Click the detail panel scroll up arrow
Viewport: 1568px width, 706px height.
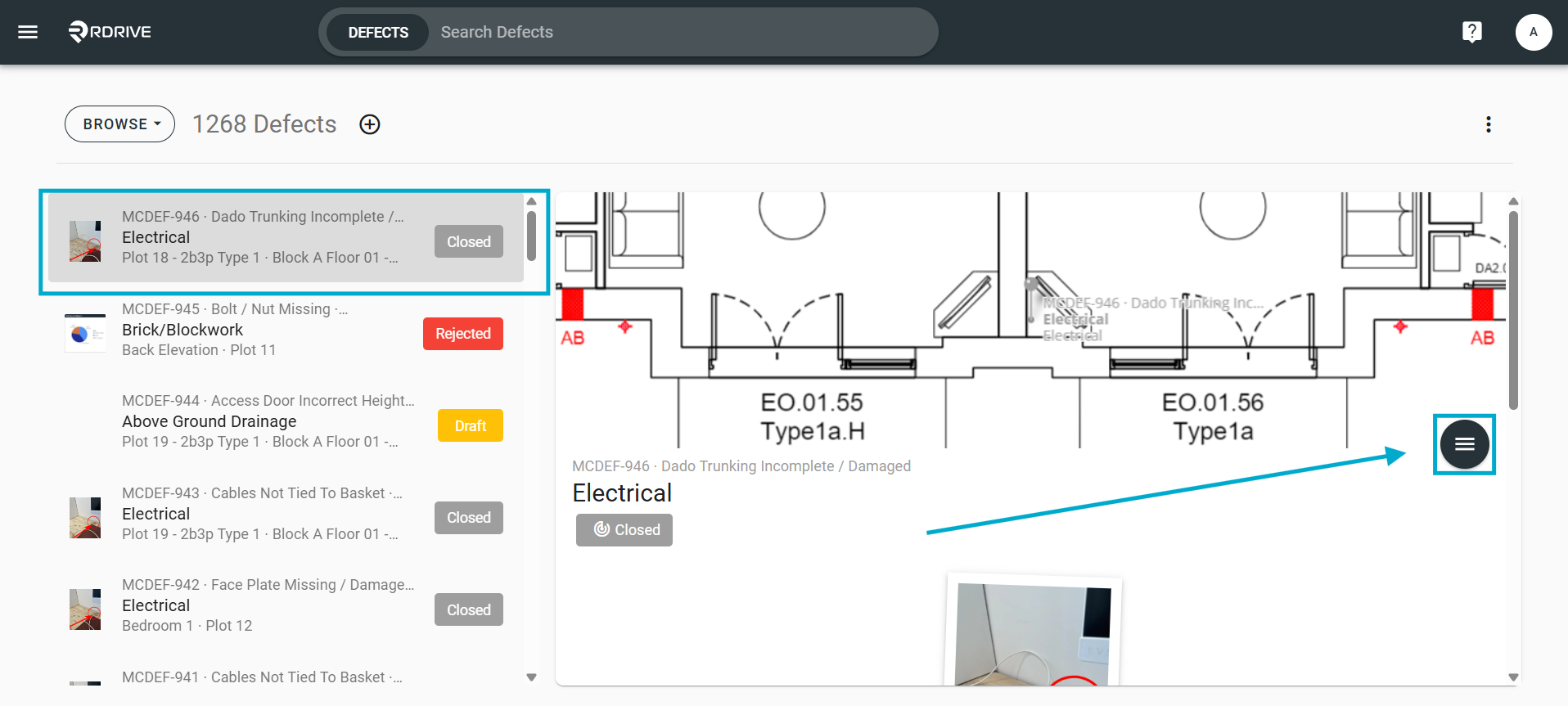[1513, 201]
